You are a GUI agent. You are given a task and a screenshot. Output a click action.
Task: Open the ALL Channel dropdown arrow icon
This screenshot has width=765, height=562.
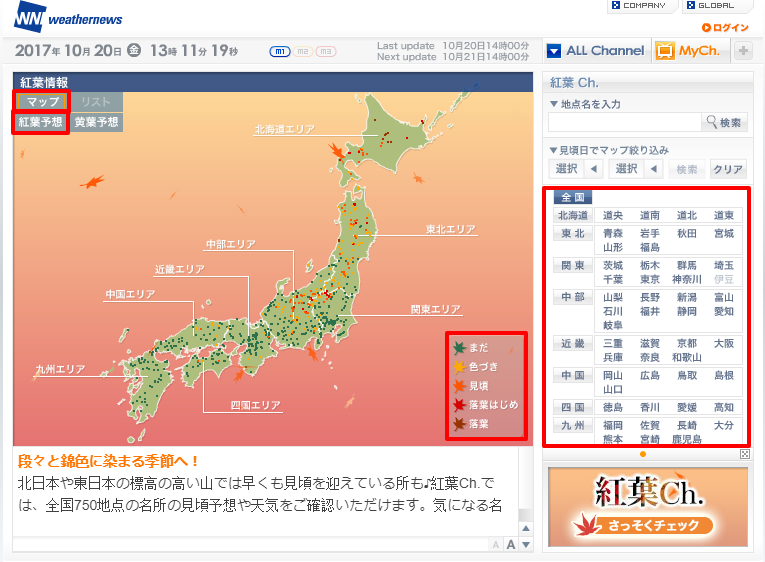pyautogui.click(x=554, y=51)
